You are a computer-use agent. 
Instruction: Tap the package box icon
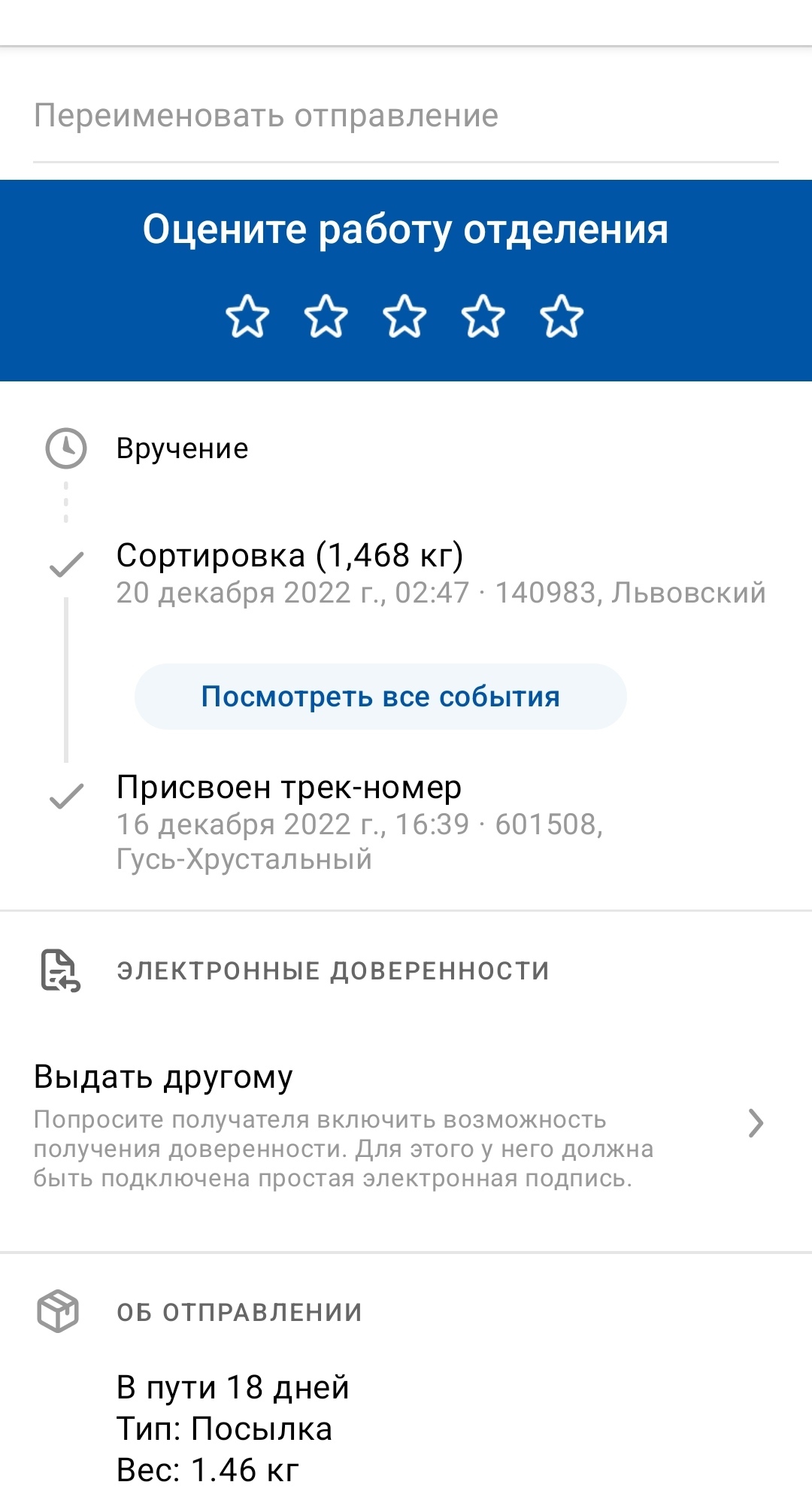coord(58,1312)
